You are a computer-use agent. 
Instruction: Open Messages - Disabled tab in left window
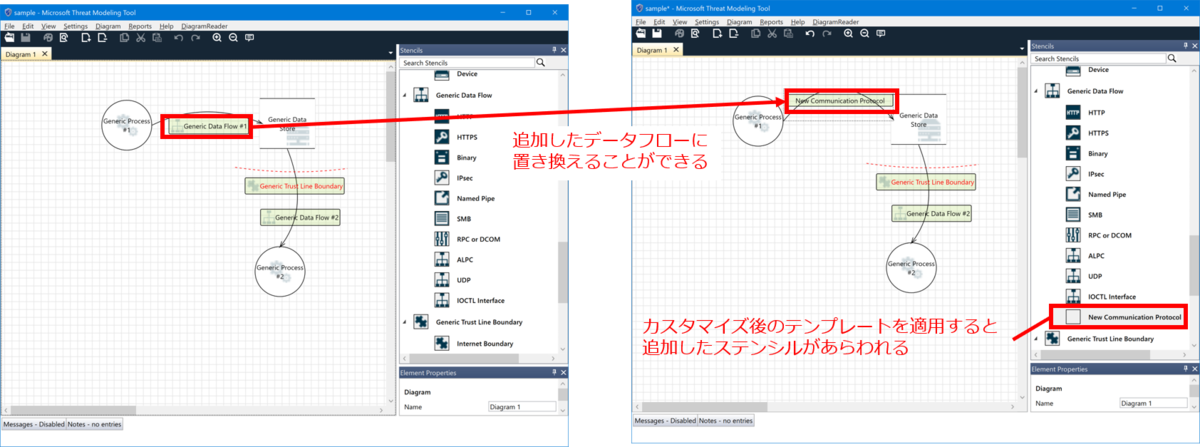(x=33, y=425)
